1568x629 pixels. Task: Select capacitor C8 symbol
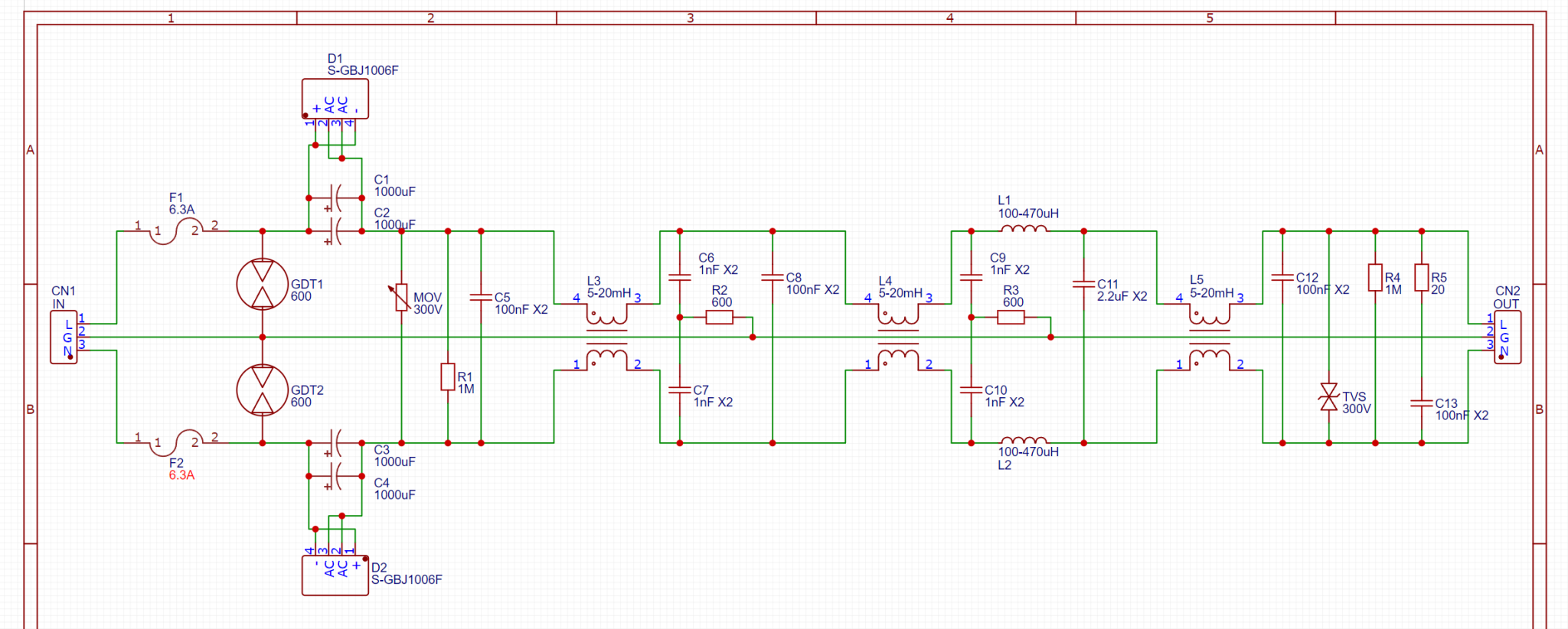(x=773, y=277)
